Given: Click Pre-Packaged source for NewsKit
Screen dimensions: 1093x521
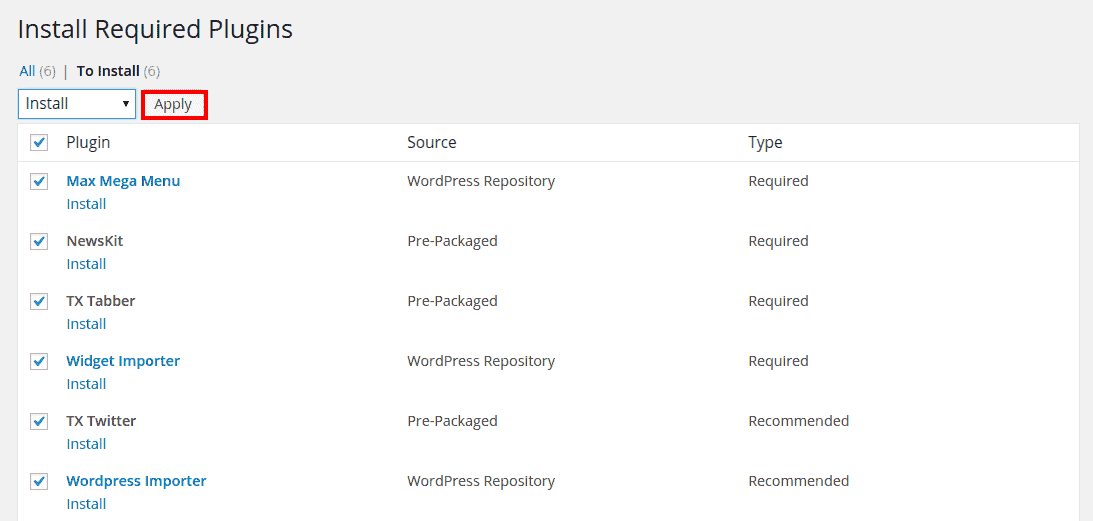Looking at the screenshot, I should 452,241.
